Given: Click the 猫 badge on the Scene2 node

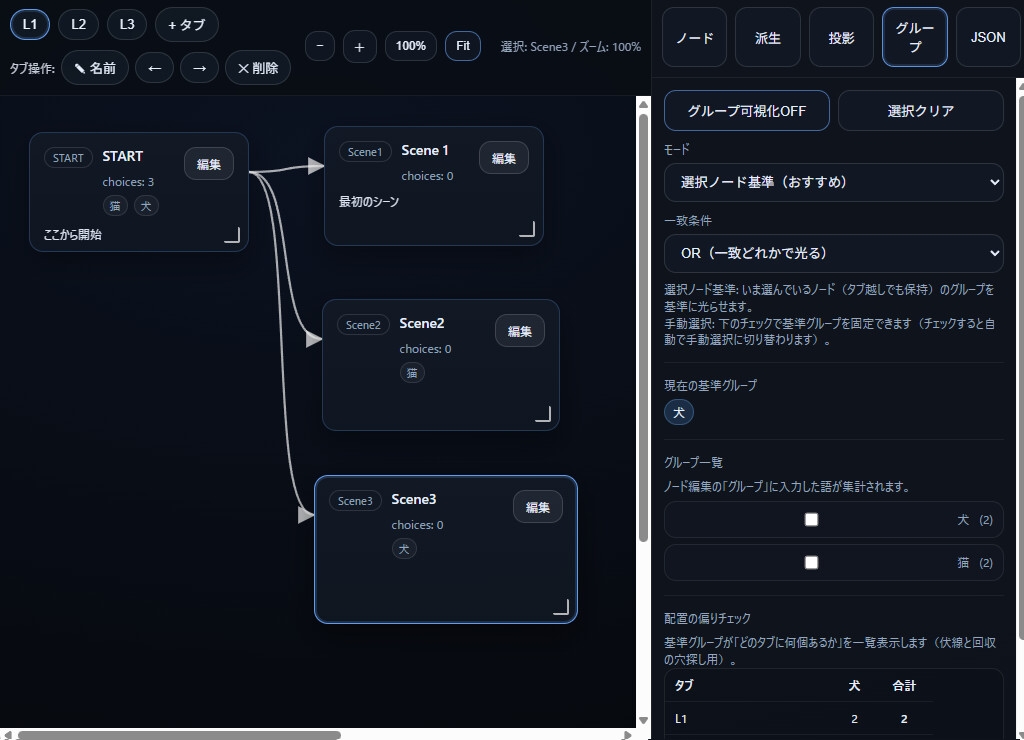Looking at the screenshot, I should (413, 373).
